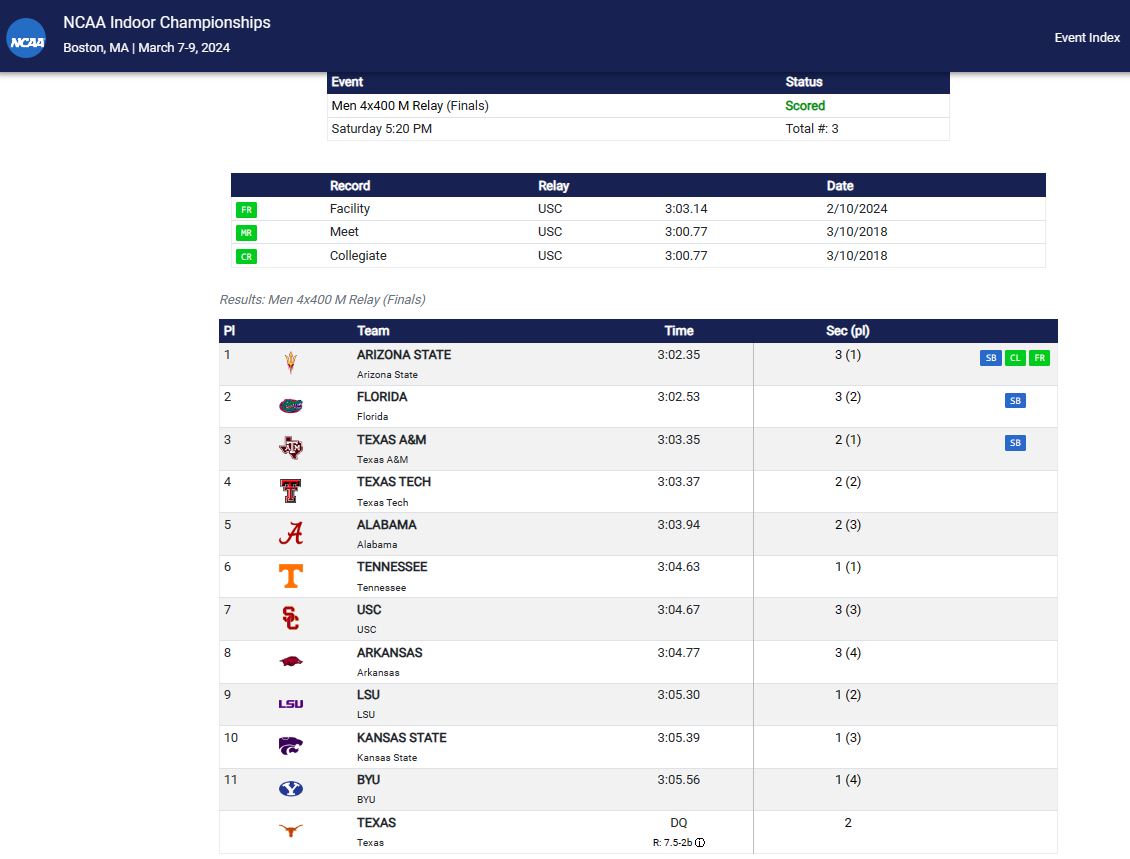The image size is (1130, 859).
Task: Click the DQ rule info icon
Action: [700, 842]
